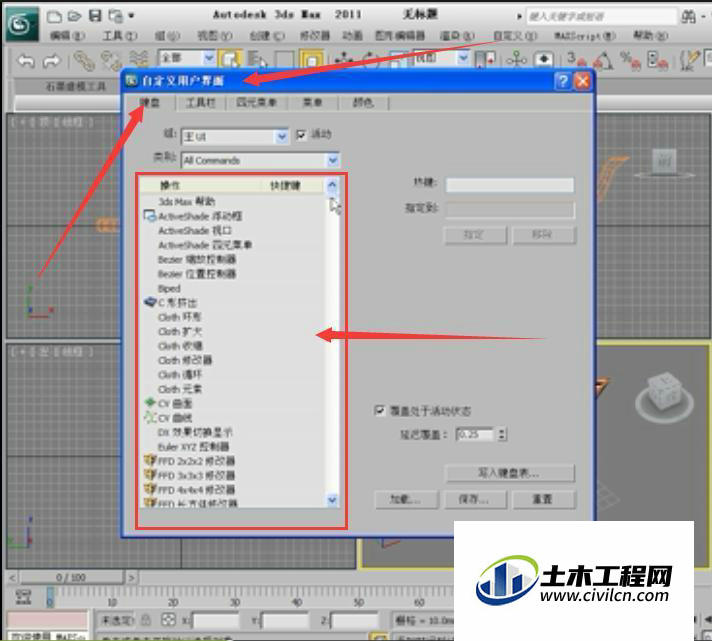
Task: Activate the Unlink Selection tool
Action: click(x=111, y=60)
